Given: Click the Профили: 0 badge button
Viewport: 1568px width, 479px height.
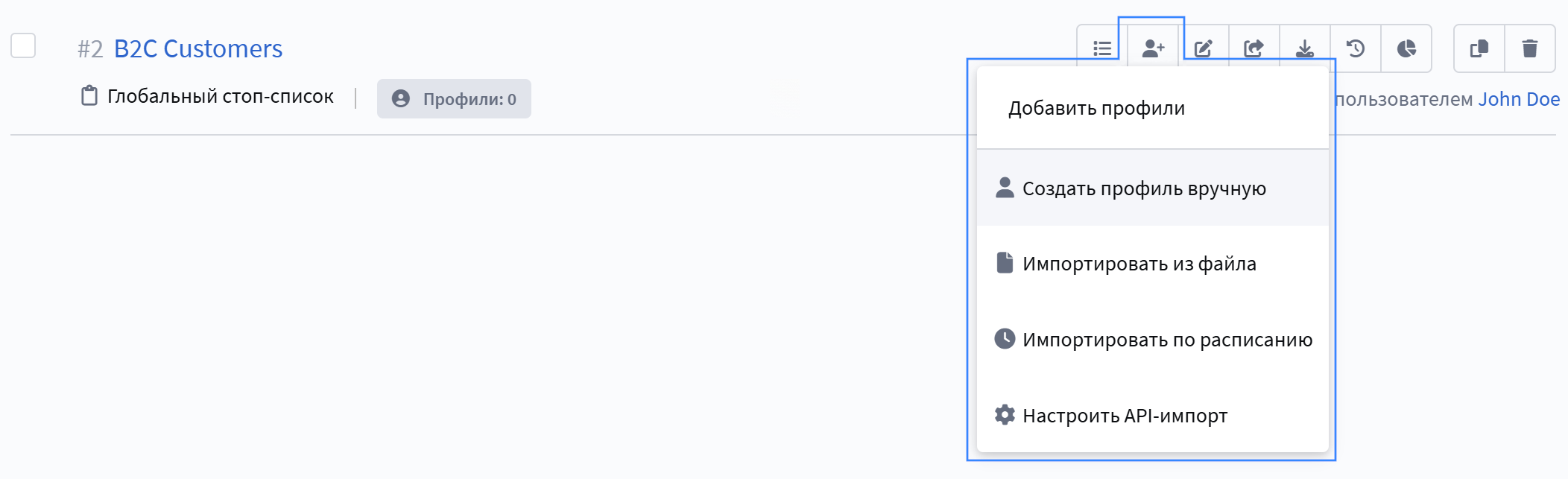Looking at the screenshot, I should (454, 99).
